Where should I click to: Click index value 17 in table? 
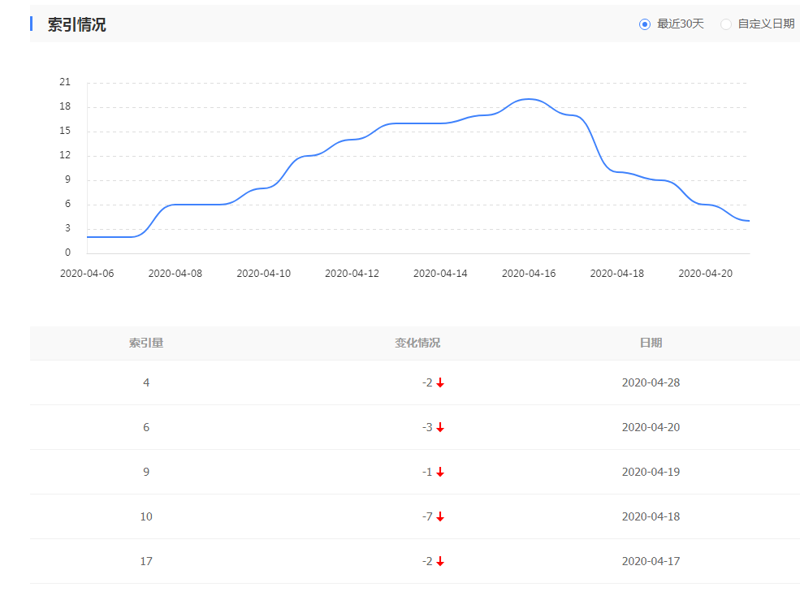coord(146,561)
